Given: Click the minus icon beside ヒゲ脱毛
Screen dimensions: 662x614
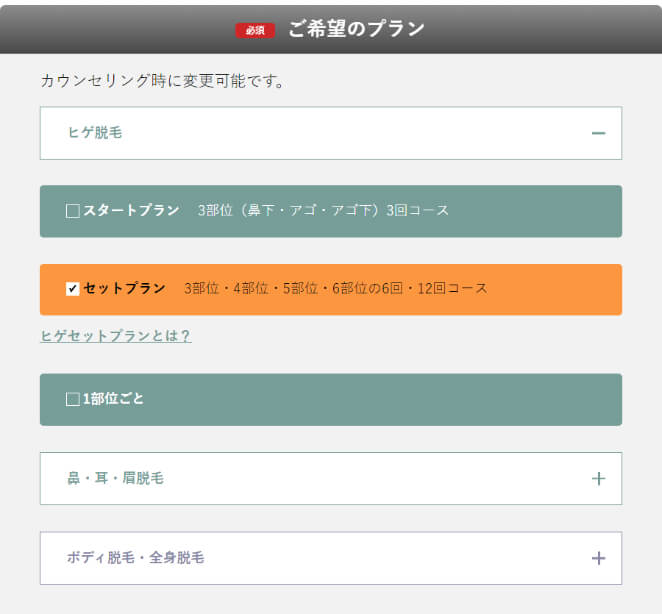Looking at the screenshot, I should [x=598, y=133].
